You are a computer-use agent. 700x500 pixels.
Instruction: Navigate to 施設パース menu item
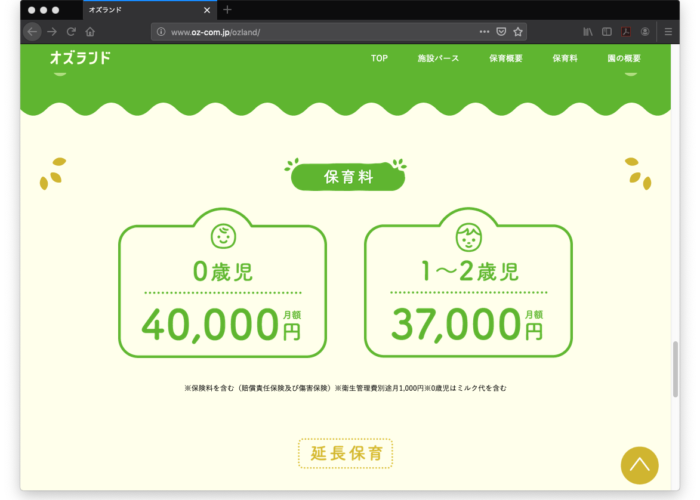[x=438, y=59]
